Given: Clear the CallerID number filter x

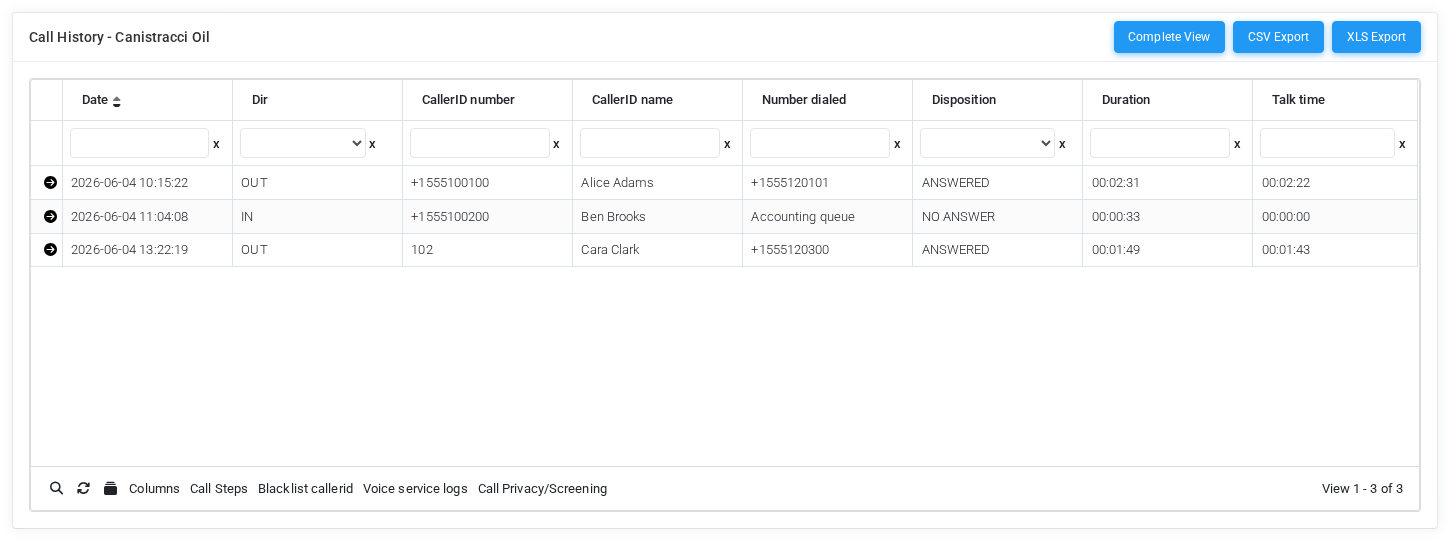Looking at the screenshot, I should (x=556, y=144).
